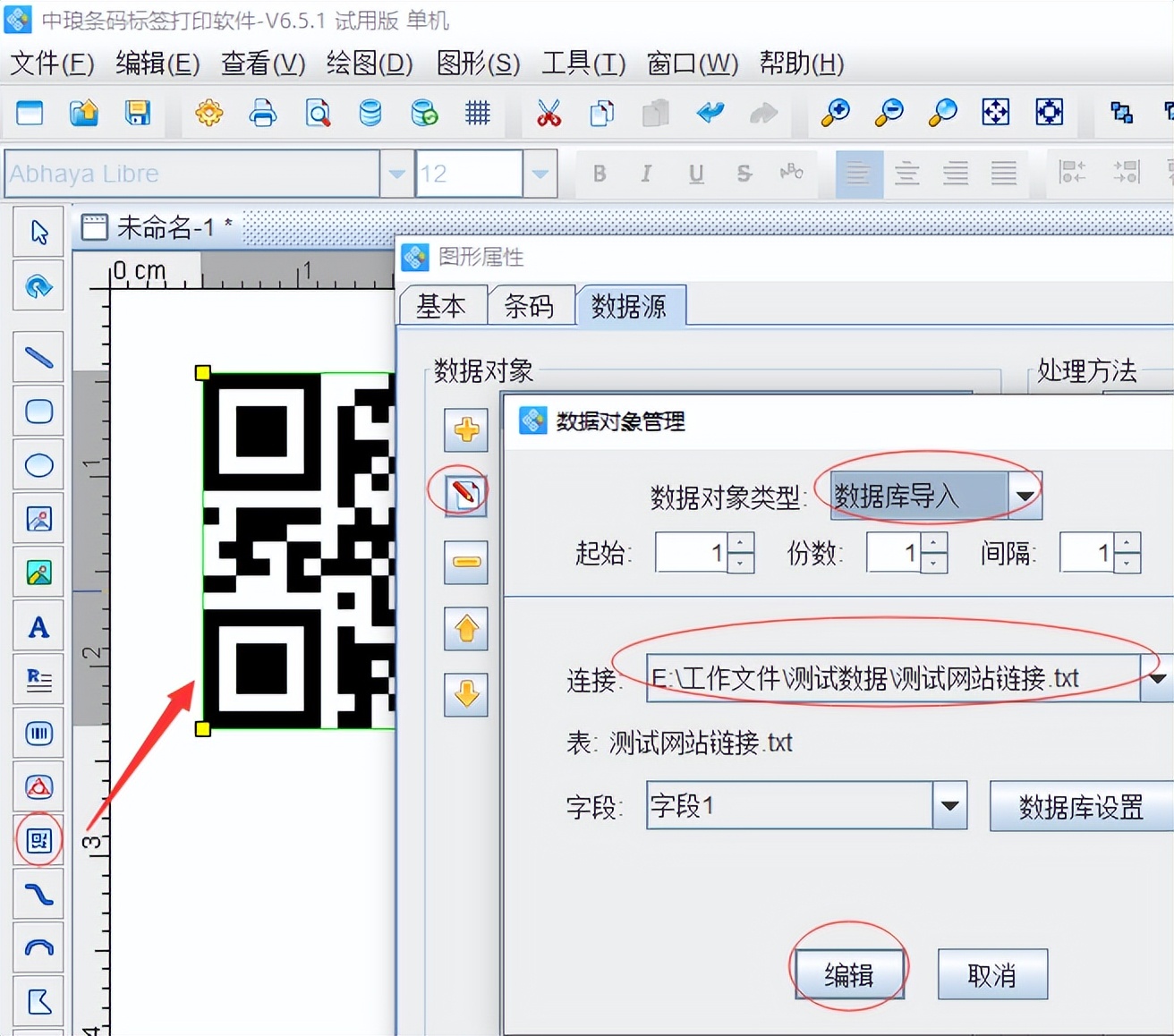Select the QR code tool
Screen dimensions: 1174x1036
coord(38,840)
